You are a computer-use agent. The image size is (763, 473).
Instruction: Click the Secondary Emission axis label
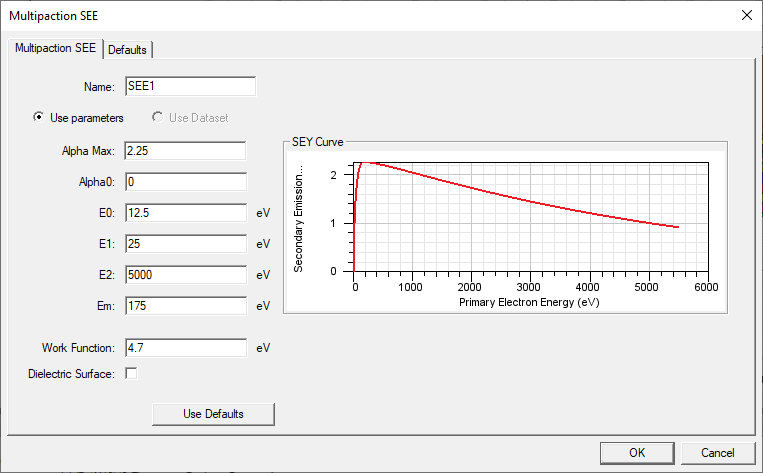[298, 218]
